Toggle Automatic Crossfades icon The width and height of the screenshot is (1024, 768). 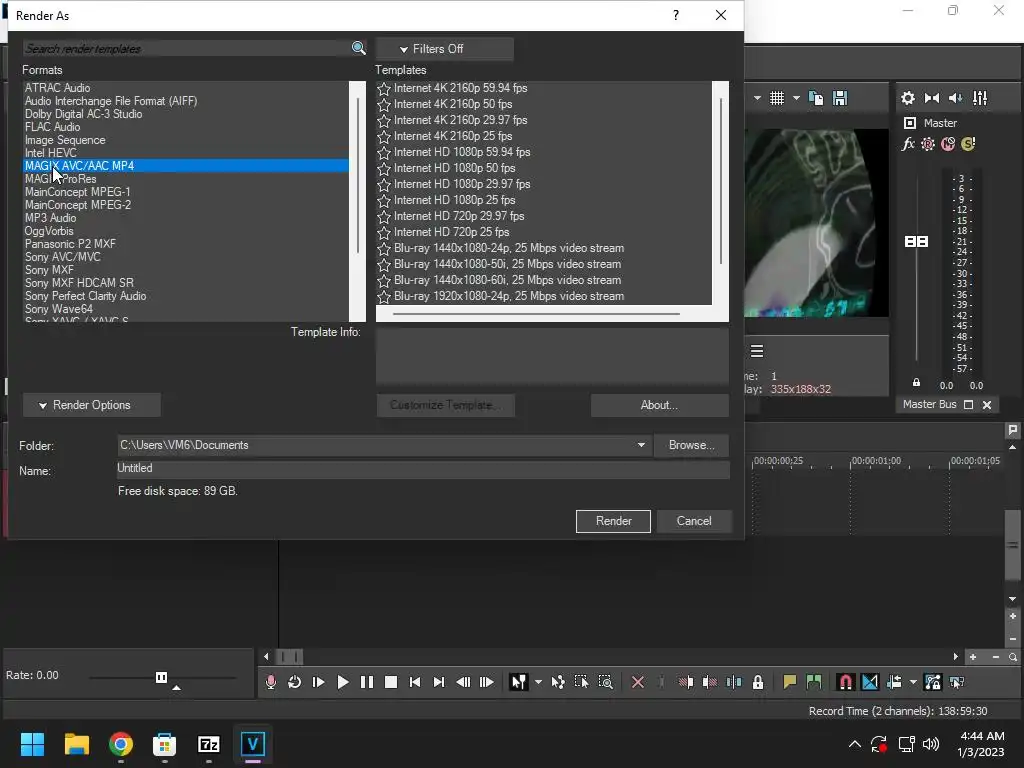click(x=870, y=682)
